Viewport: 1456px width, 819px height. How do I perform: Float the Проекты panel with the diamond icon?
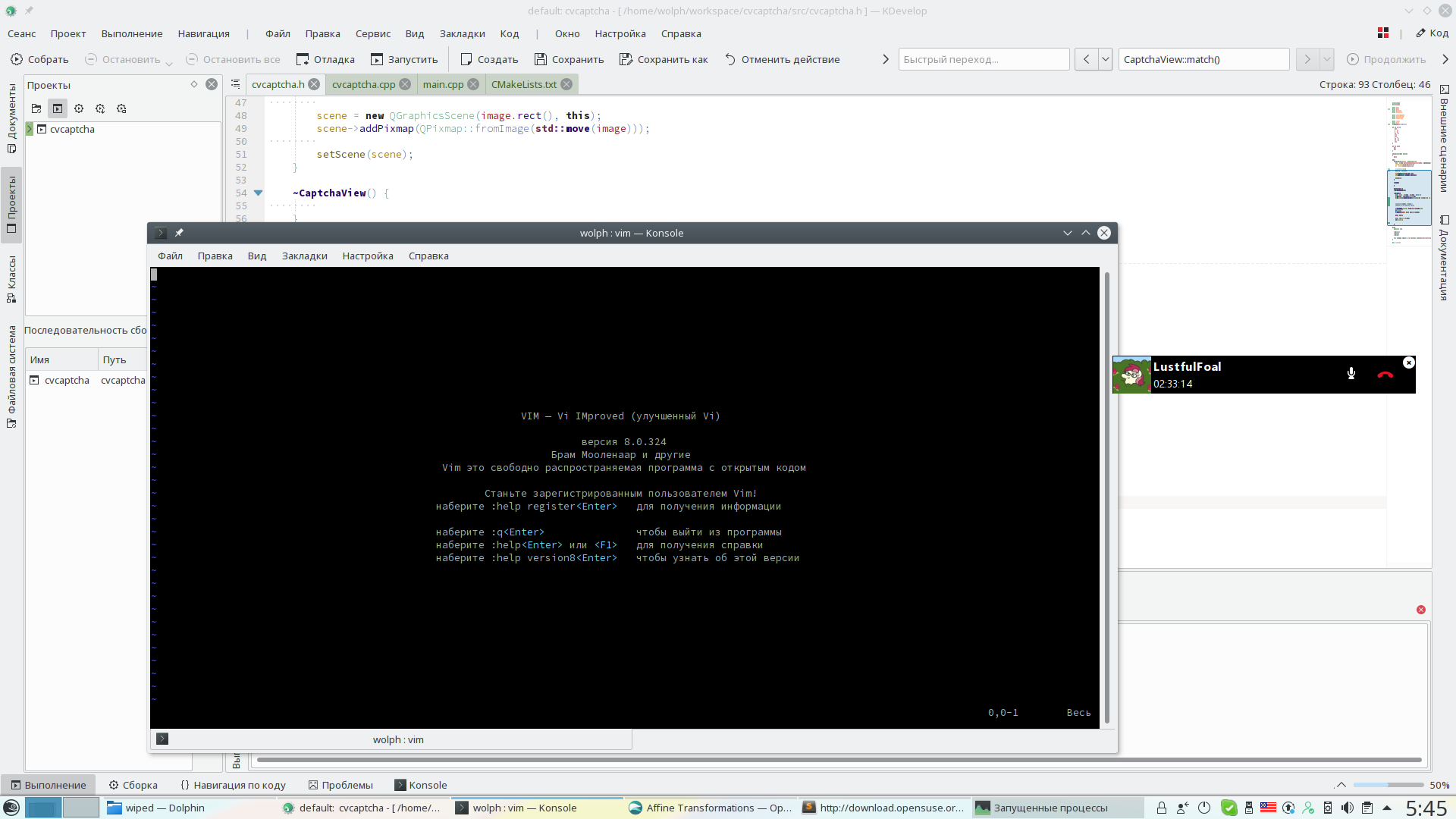tap(194, 84)
